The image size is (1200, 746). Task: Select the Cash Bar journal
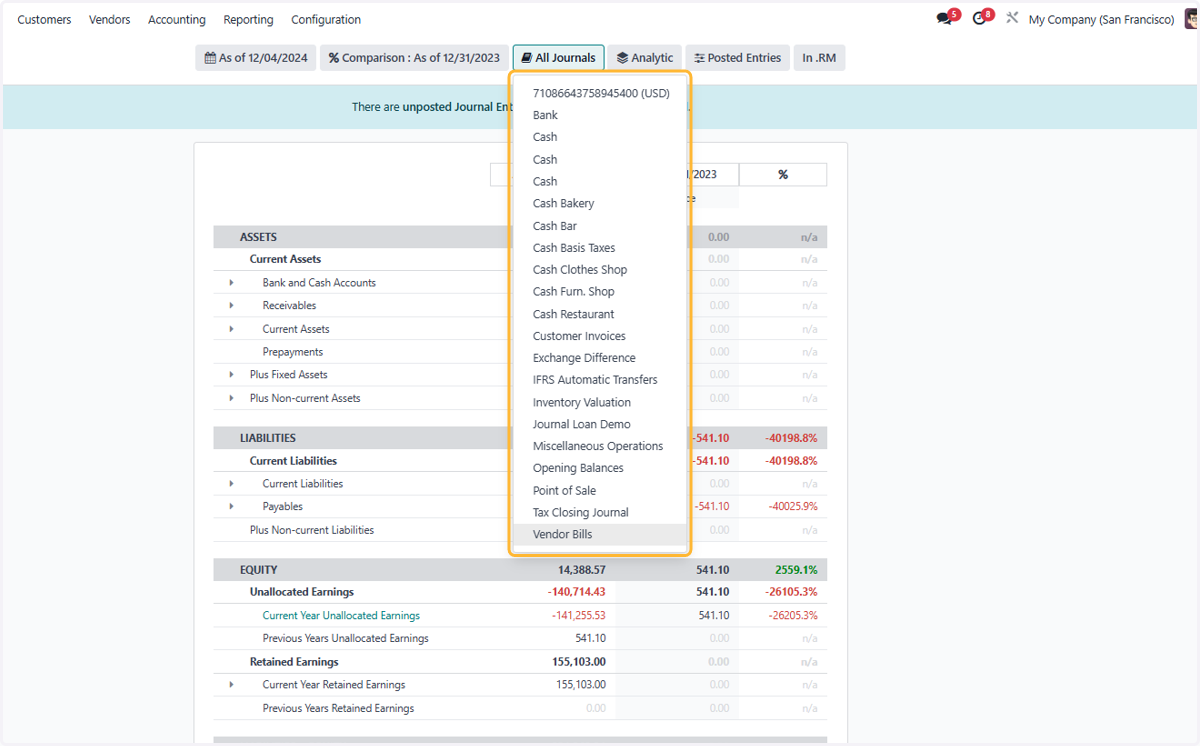coord(600,226)
